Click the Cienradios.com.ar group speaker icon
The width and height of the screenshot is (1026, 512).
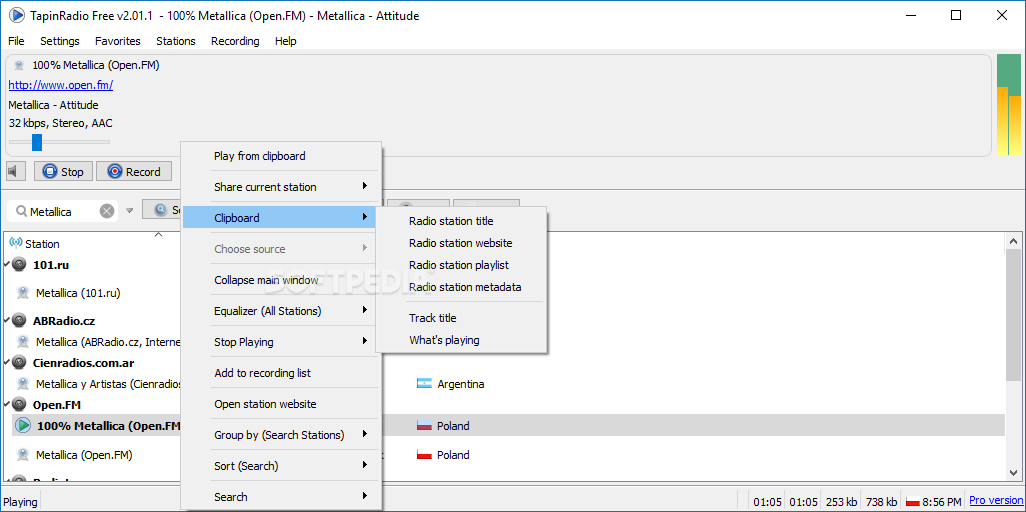(19, 363)
